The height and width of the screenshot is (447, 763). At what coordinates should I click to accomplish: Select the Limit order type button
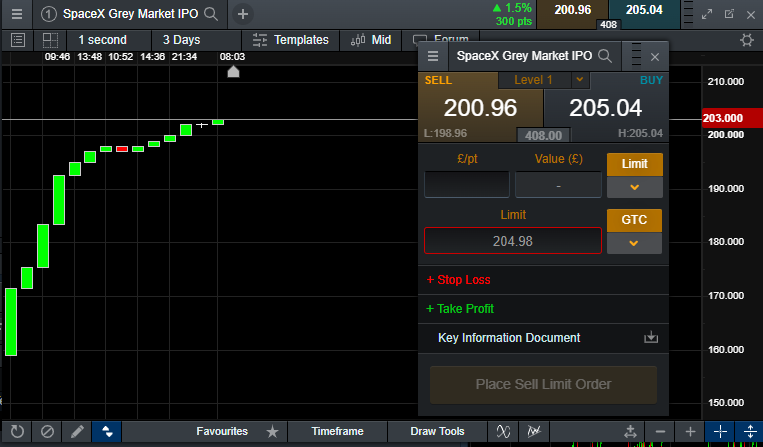click(x=635, y=164)
